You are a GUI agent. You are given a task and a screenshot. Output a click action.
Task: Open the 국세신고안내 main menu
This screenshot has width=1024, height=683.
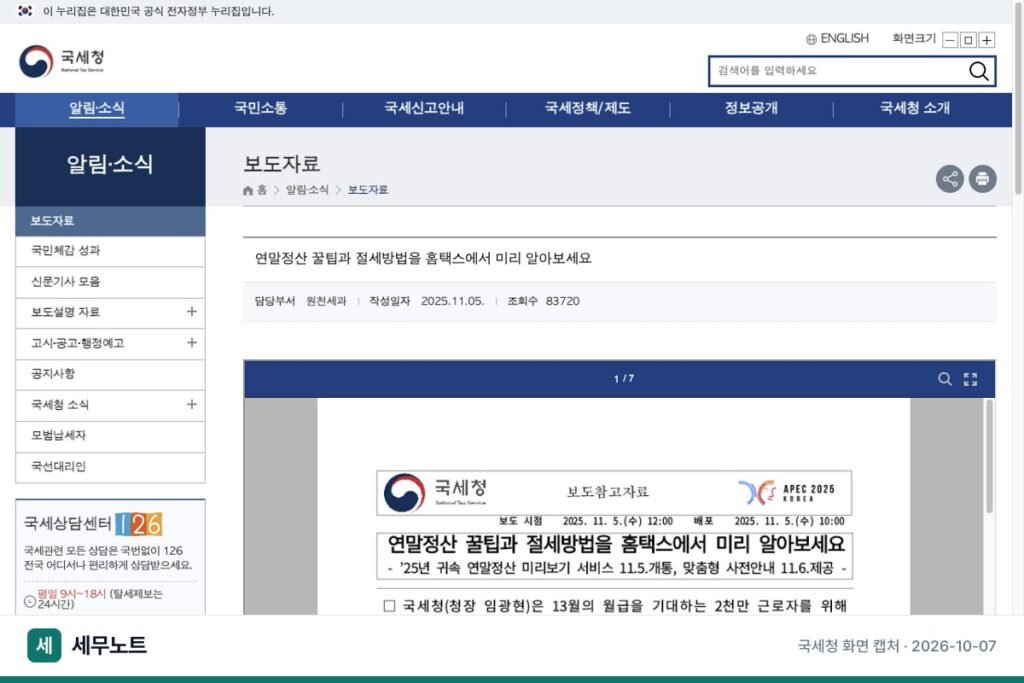pos(424,108)
